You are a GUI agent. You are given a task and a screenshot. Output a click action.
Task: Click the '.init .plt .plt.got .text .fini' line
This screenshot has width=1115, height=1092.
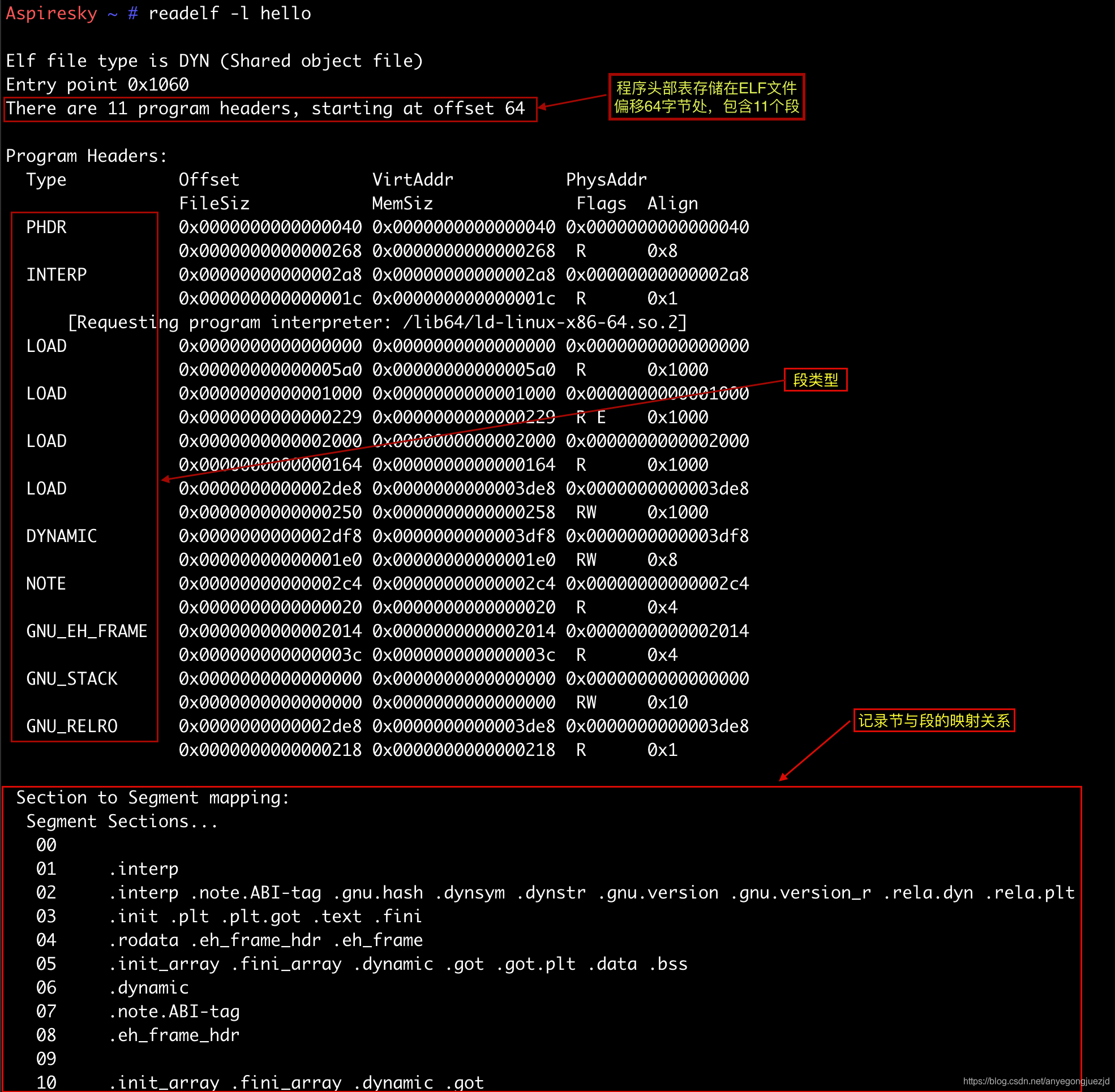[x=265, y=916]
